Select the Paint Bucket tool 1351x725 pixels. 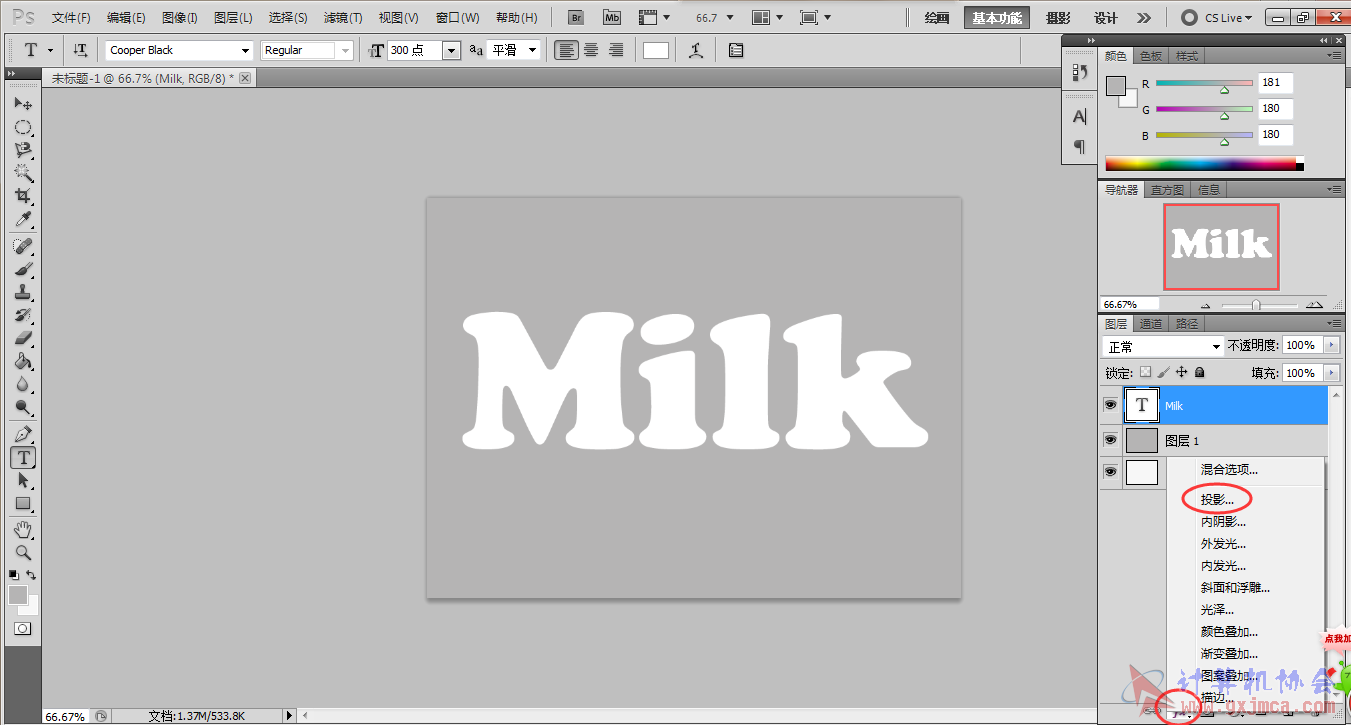23,361
